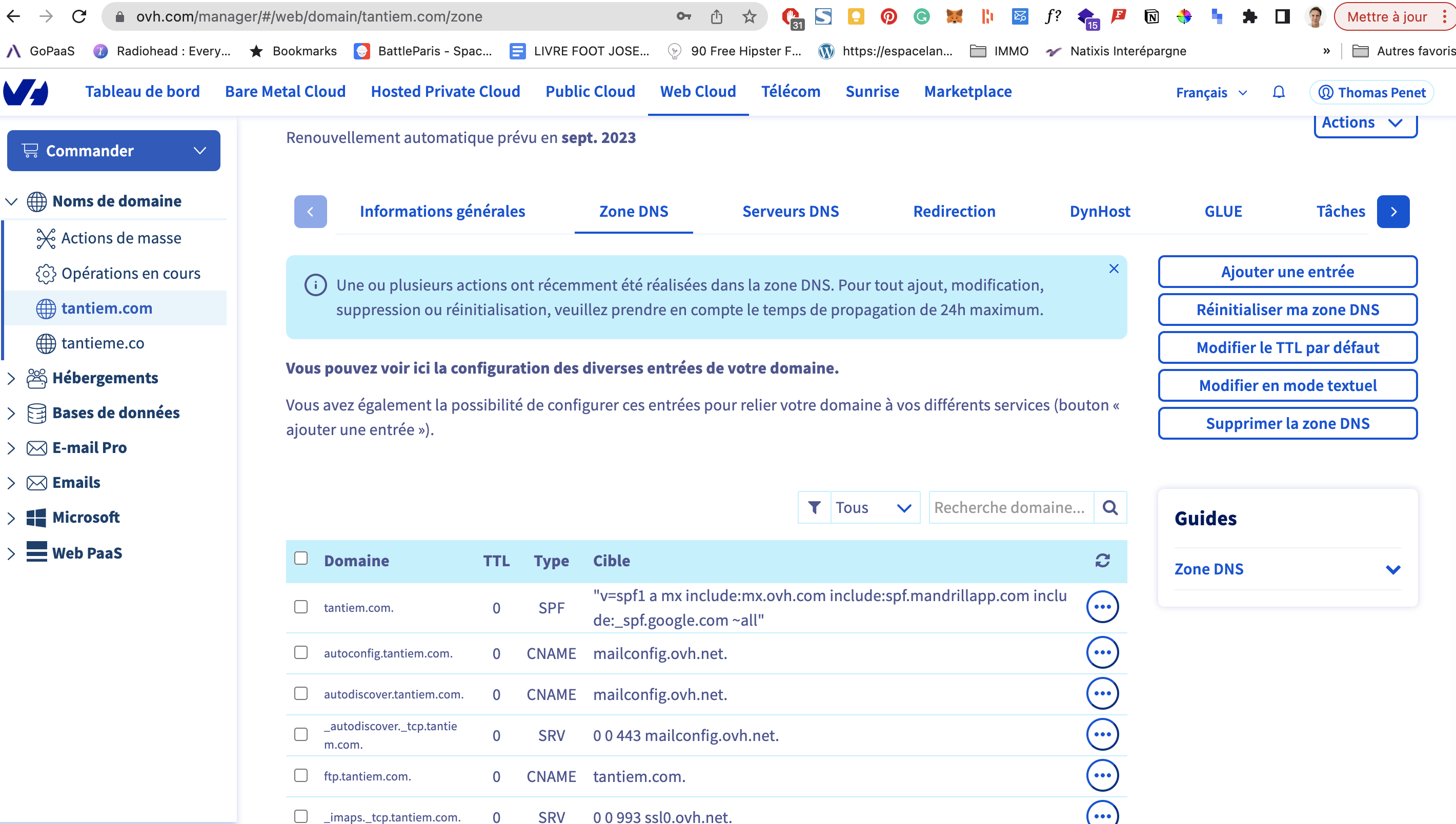Open the Tous filter dropdown
This screenshot has width=1456, height=824.
[874, 507]
